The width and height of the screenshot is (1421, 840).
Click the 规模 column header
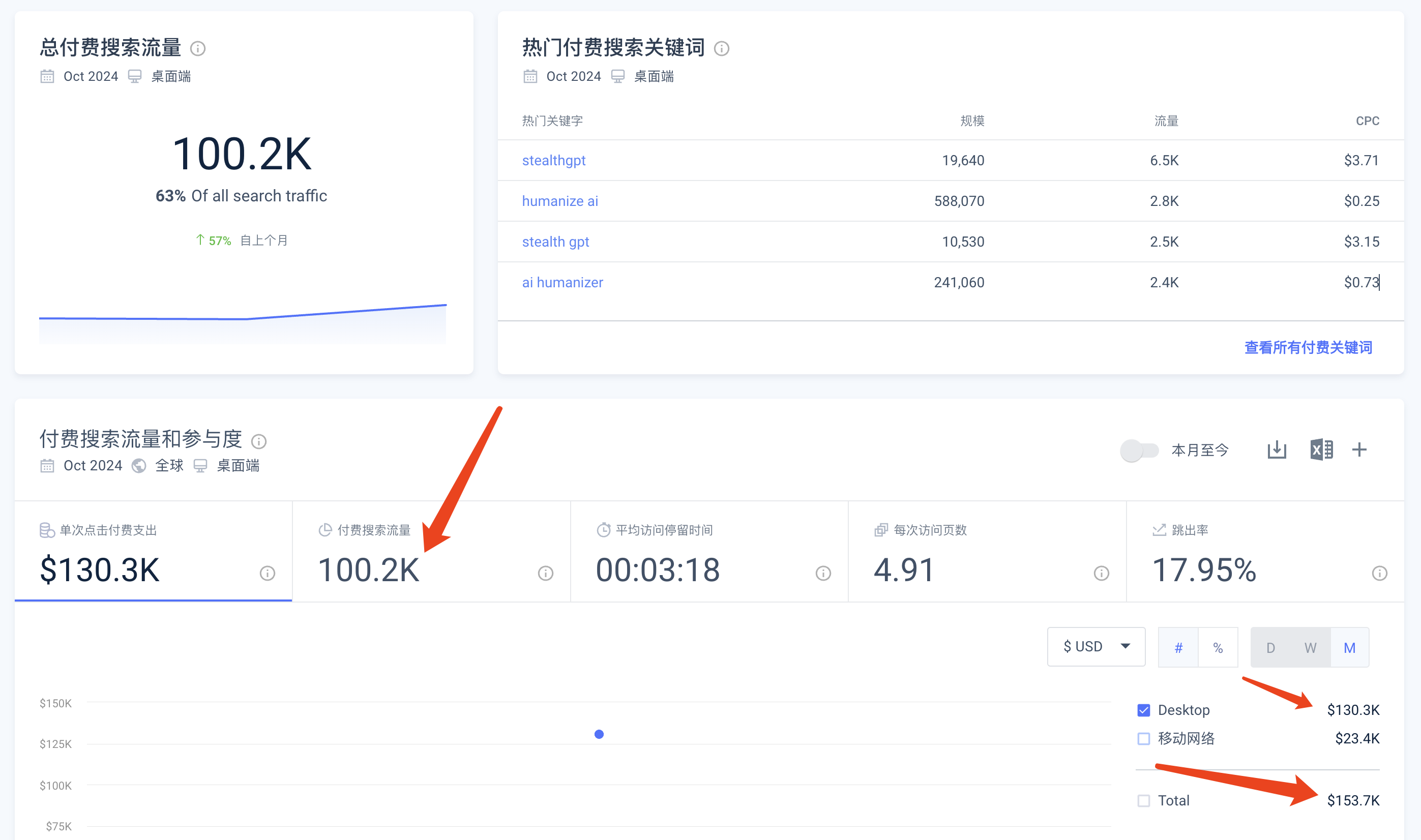click(x=972, y=121)
